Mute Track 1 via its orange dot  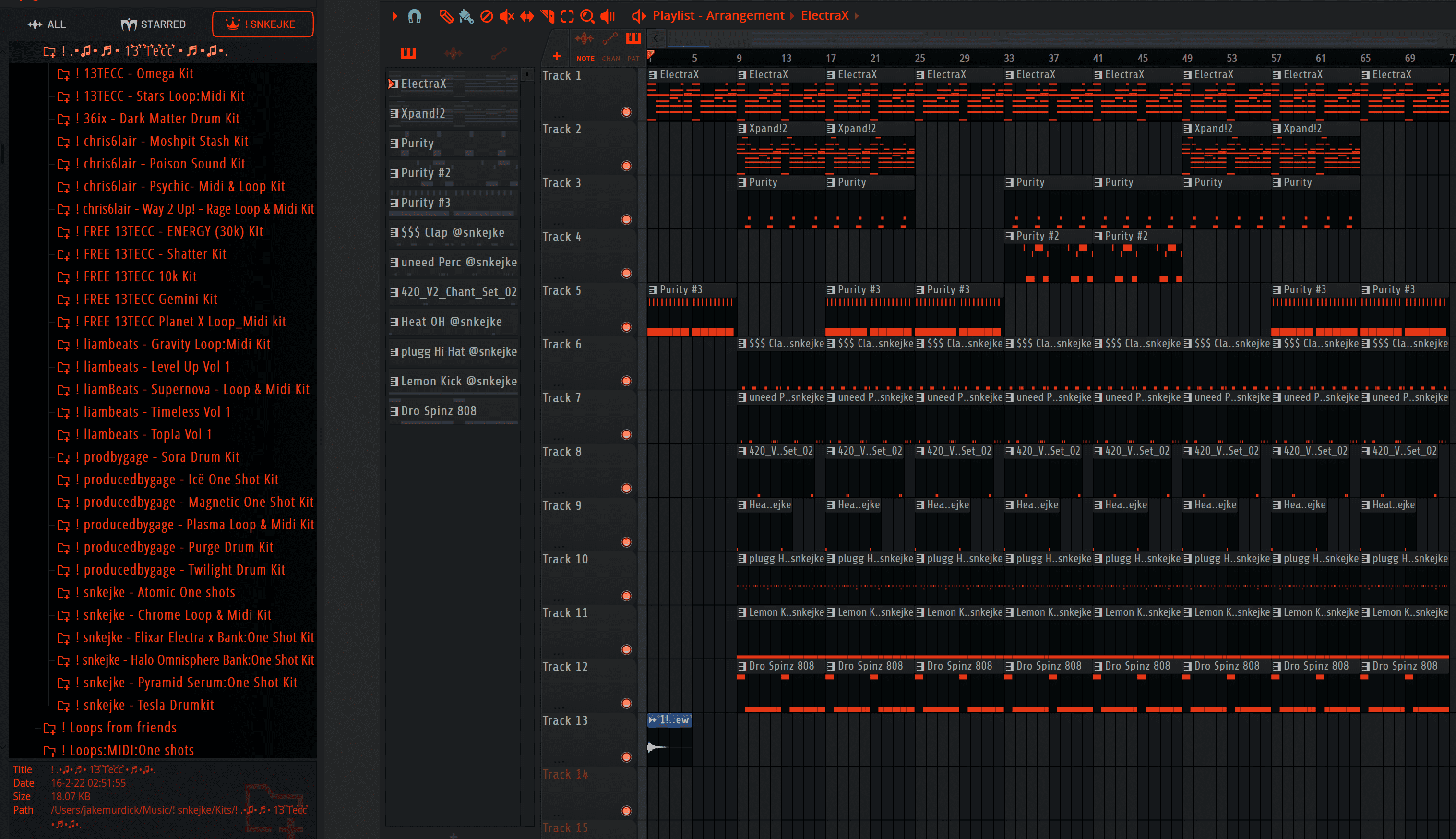pos(626,112)
